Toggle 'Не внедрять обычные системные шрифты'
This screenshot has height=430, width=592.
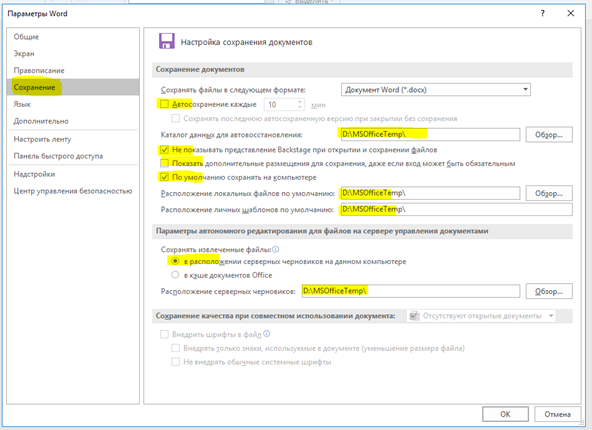176,362
